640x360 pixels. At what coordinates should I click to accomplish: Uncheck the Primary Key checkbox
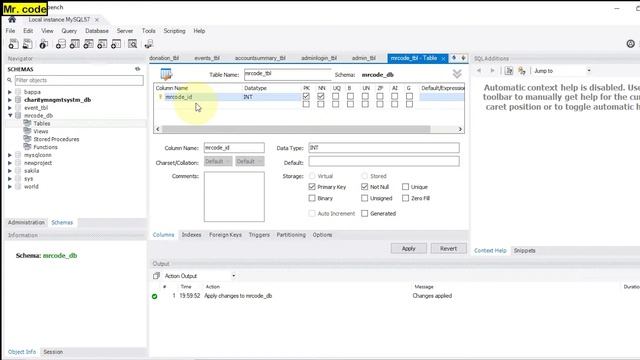pyautogui.click(x=312, y=187)
